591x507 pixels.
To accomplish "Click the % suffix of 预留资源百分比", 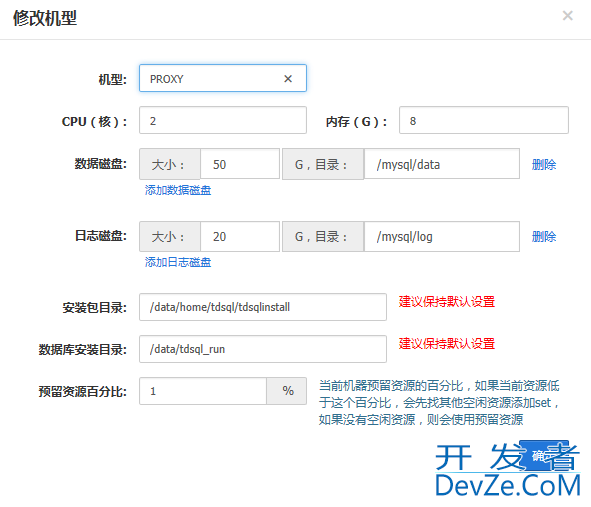I will (288, 391).
